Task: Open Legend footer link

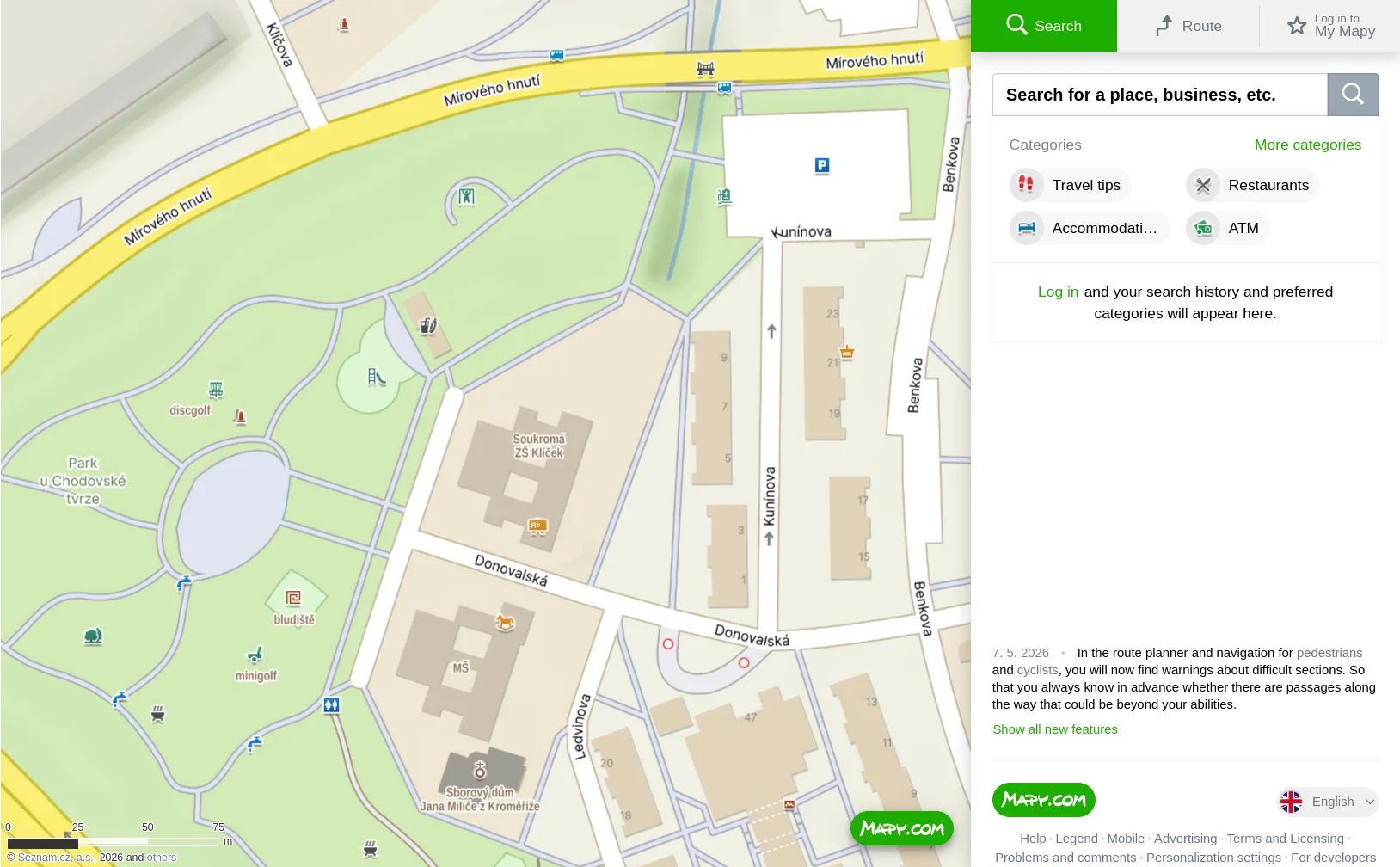Action: 1077,839
